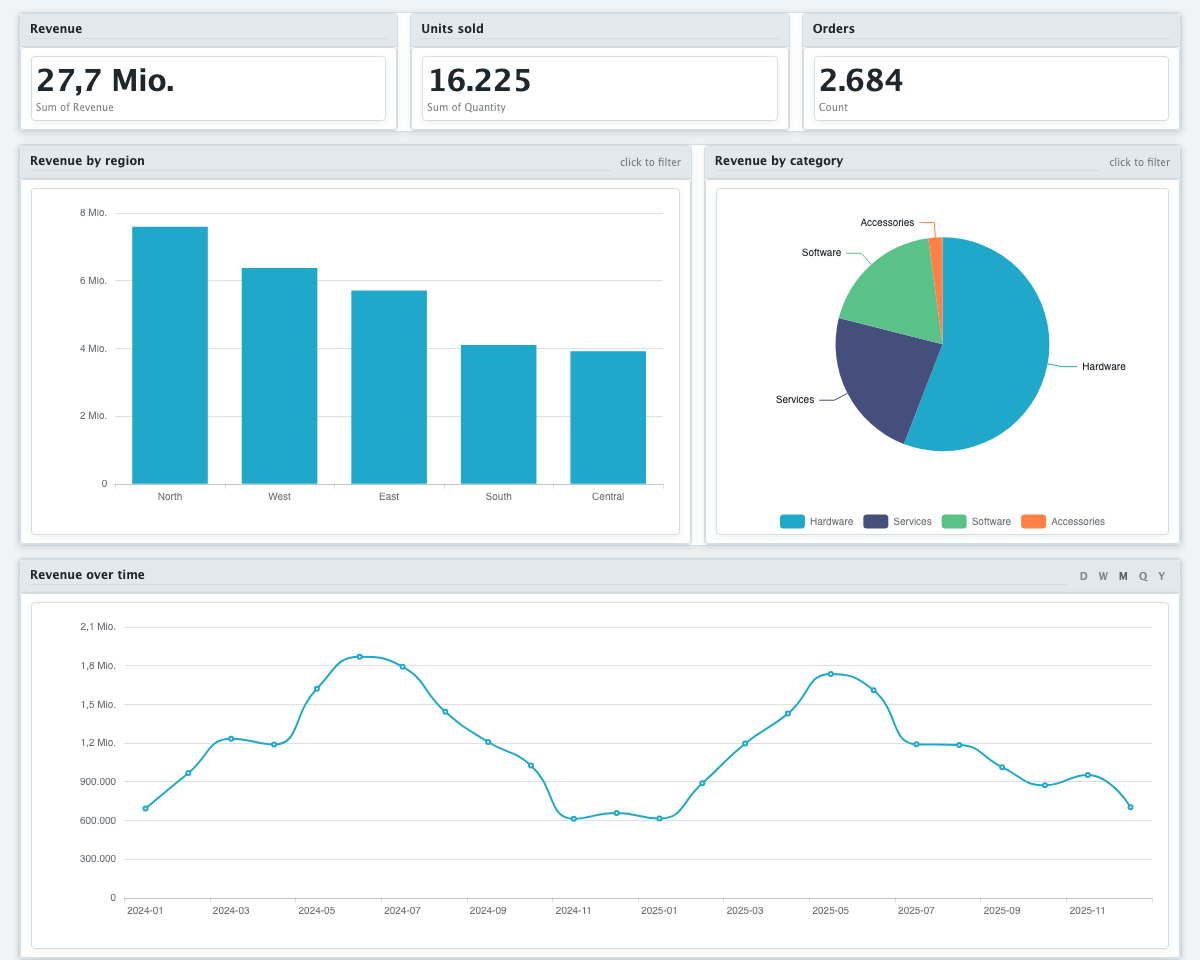This screenshot has width=1200, height=960.
Task: Click the Central axis label
Action: pos(608,497)
